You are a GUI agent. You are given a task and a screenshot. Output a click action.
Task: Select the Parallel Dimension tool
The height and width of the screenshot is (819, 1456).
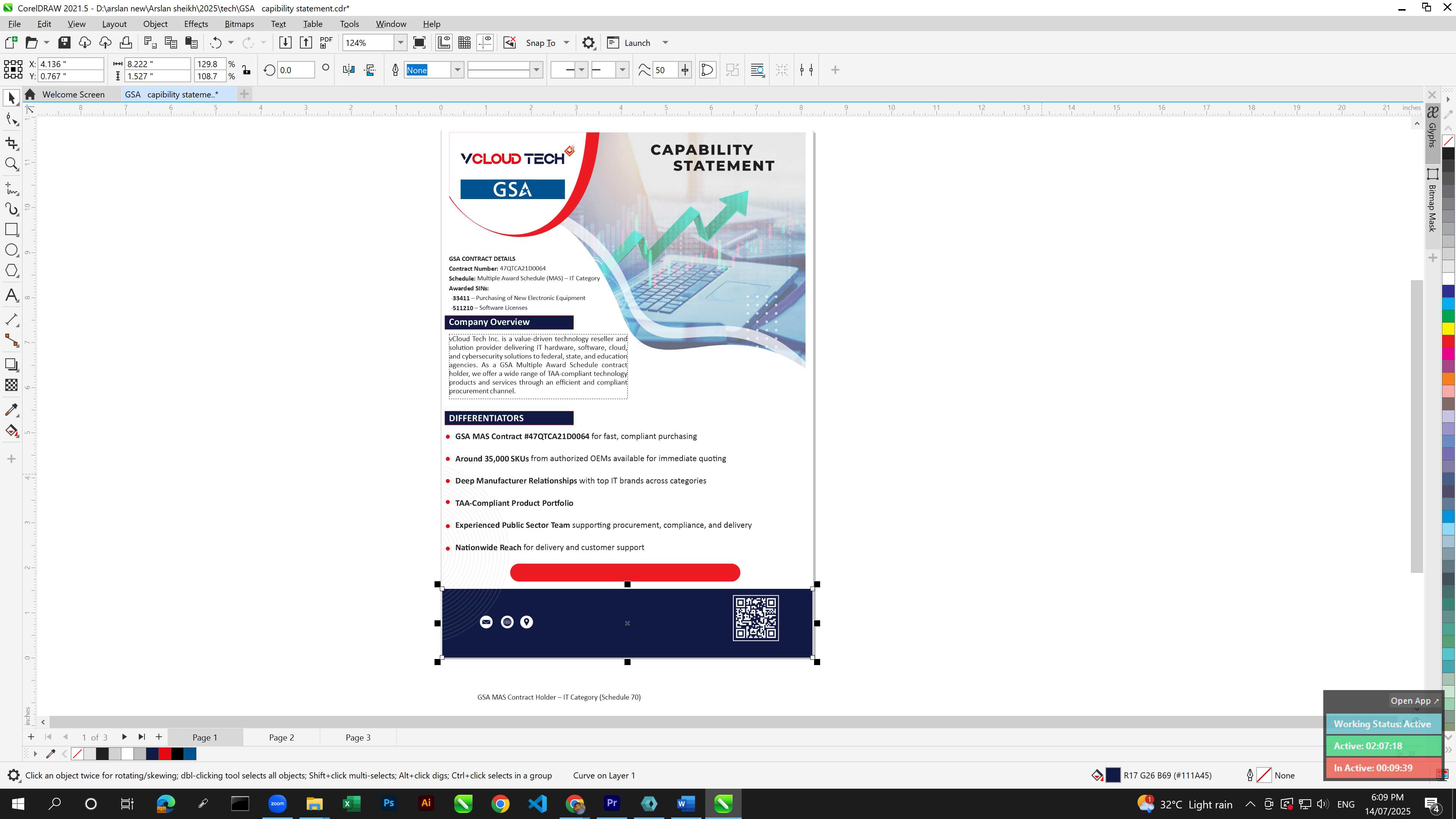pyautogui.click(x=11, y=319)
